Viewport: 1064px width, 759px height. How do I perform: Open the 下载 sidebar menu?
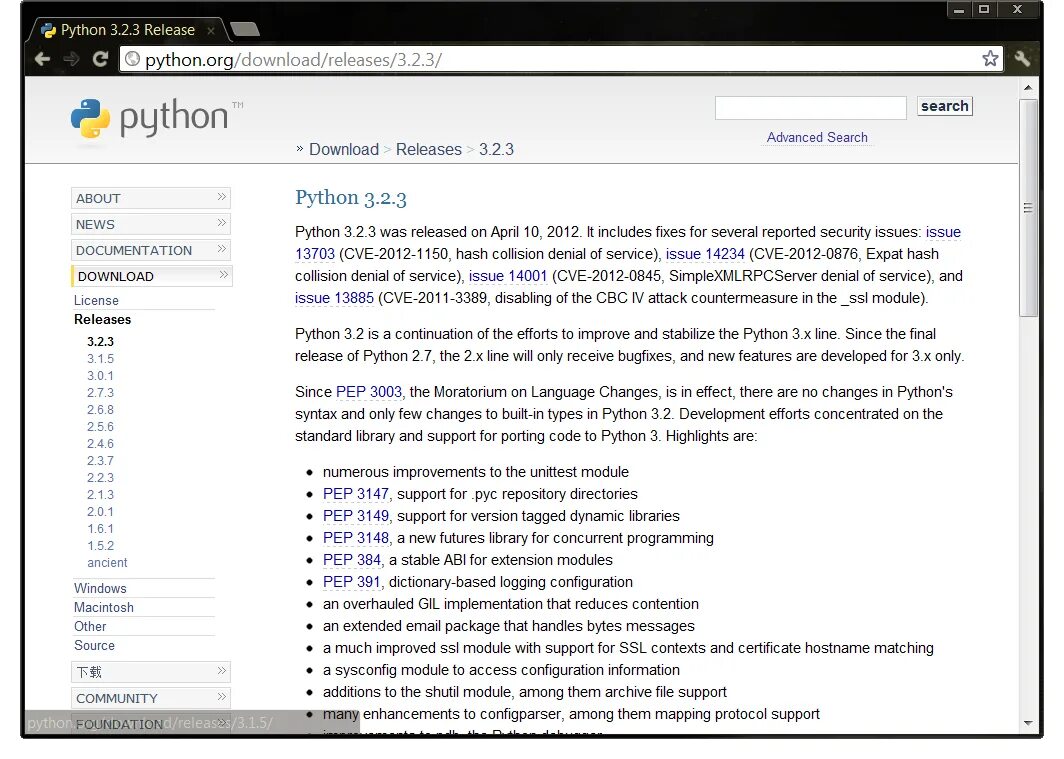click(151, 672)
